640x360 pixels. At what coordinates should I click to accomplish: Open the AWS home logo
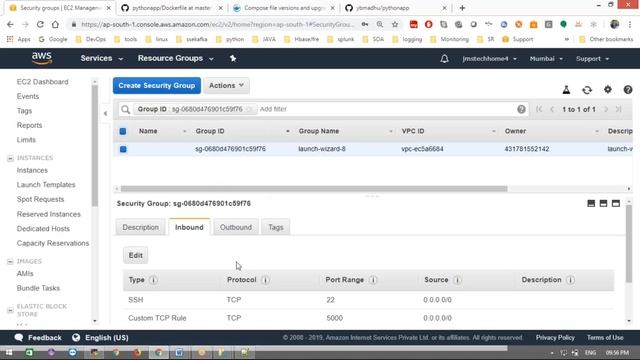coord(42,58)
